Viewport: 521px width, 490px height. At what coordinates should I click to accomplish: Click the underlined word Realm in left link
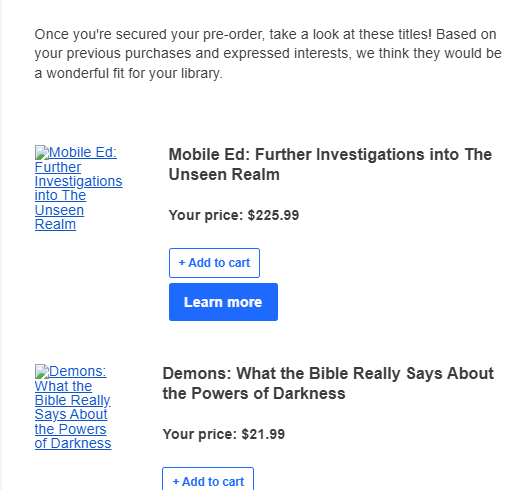pos(55,224)
